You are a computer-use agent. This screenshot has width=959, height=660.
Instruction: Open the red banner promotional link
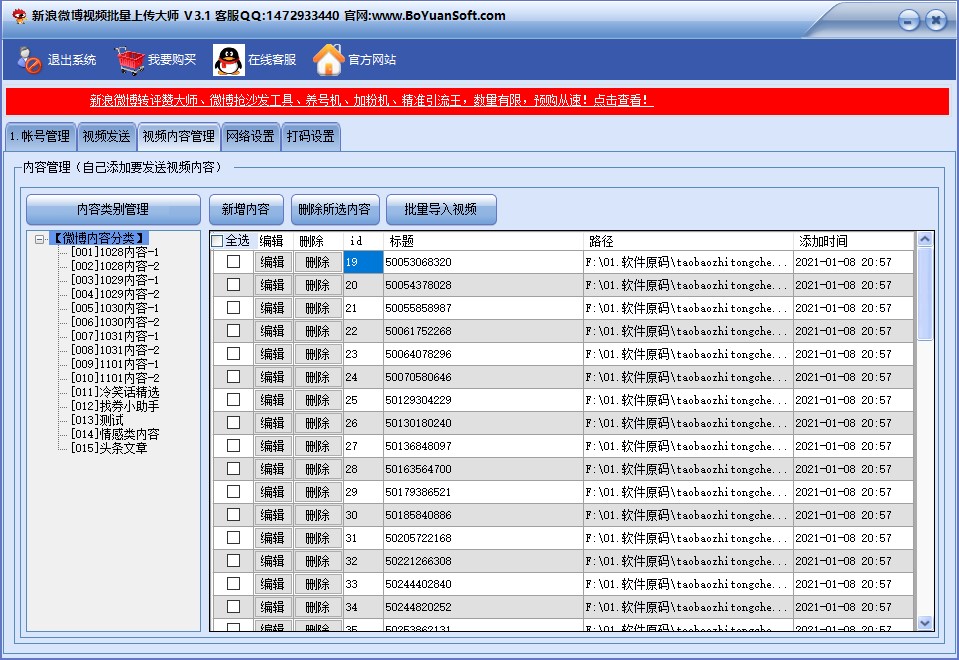click(x=371, y=100)
